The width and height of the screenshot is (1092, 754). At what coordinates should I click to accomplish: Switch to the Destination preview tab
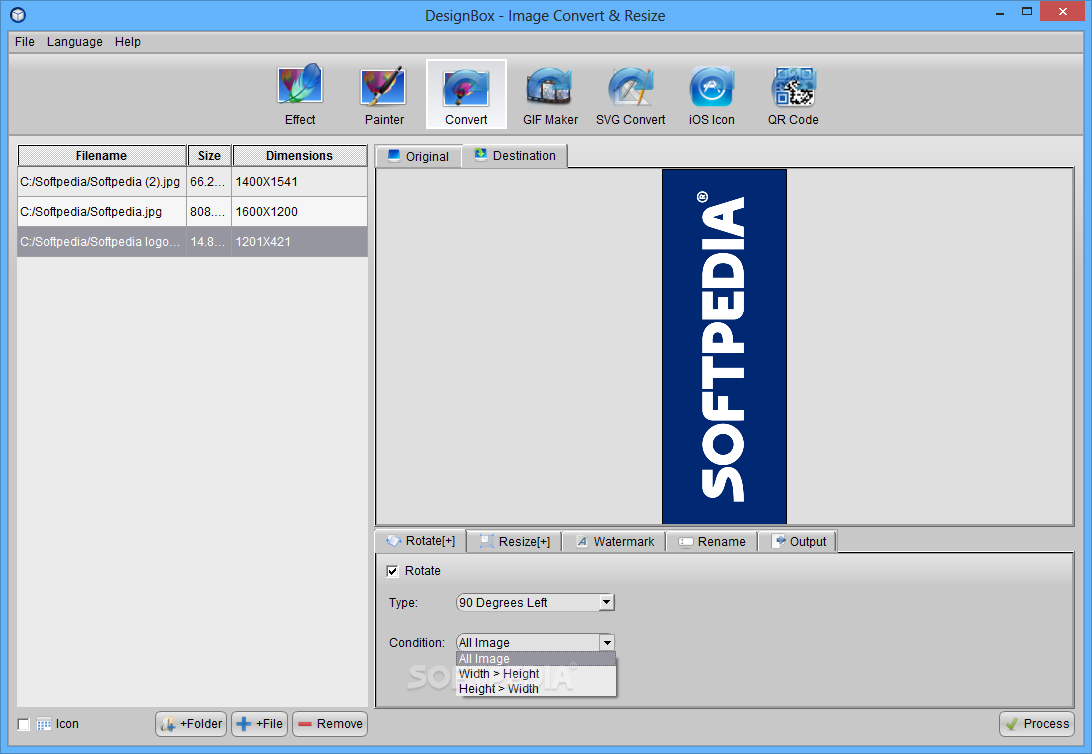pyautogui.click(x=515, y=155)
